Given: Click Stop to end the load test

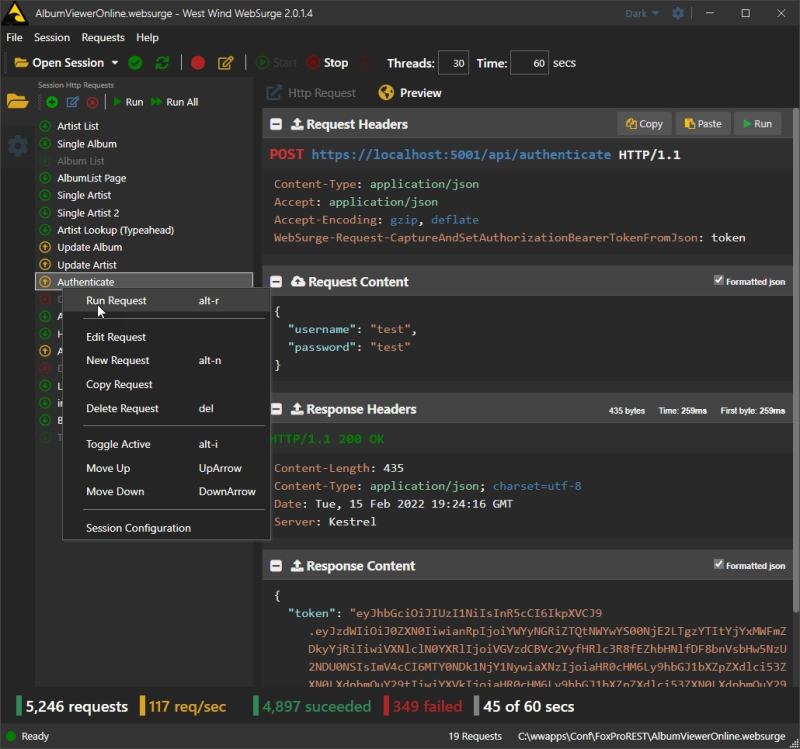Looking at the screenshot, I should coord(328,63).
